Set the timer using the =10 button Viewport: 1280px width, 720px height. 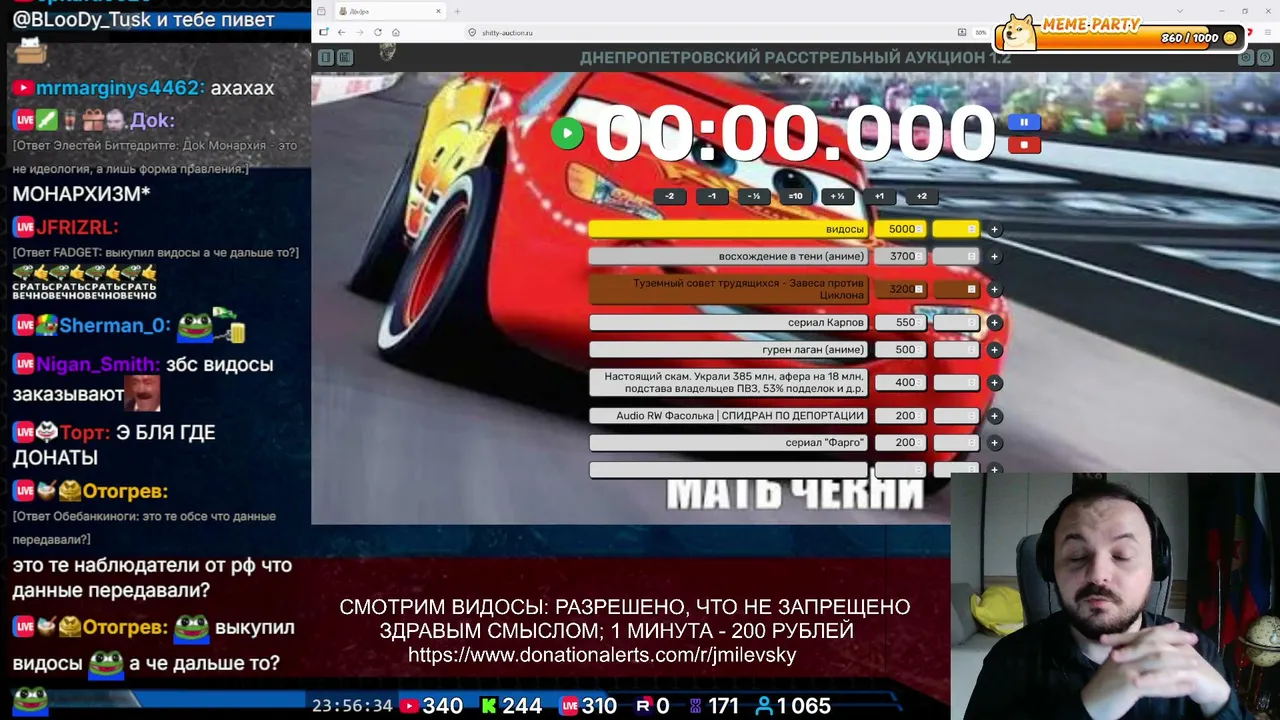click(795, 196)
